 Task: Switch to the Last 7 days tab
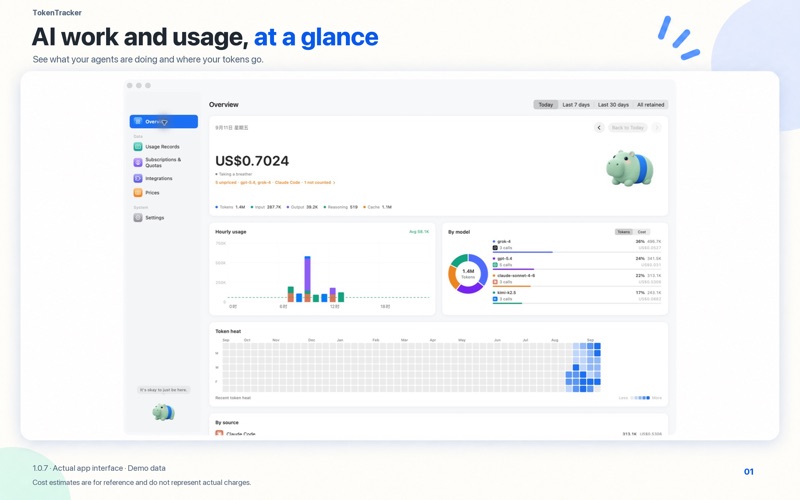(576, 105)
